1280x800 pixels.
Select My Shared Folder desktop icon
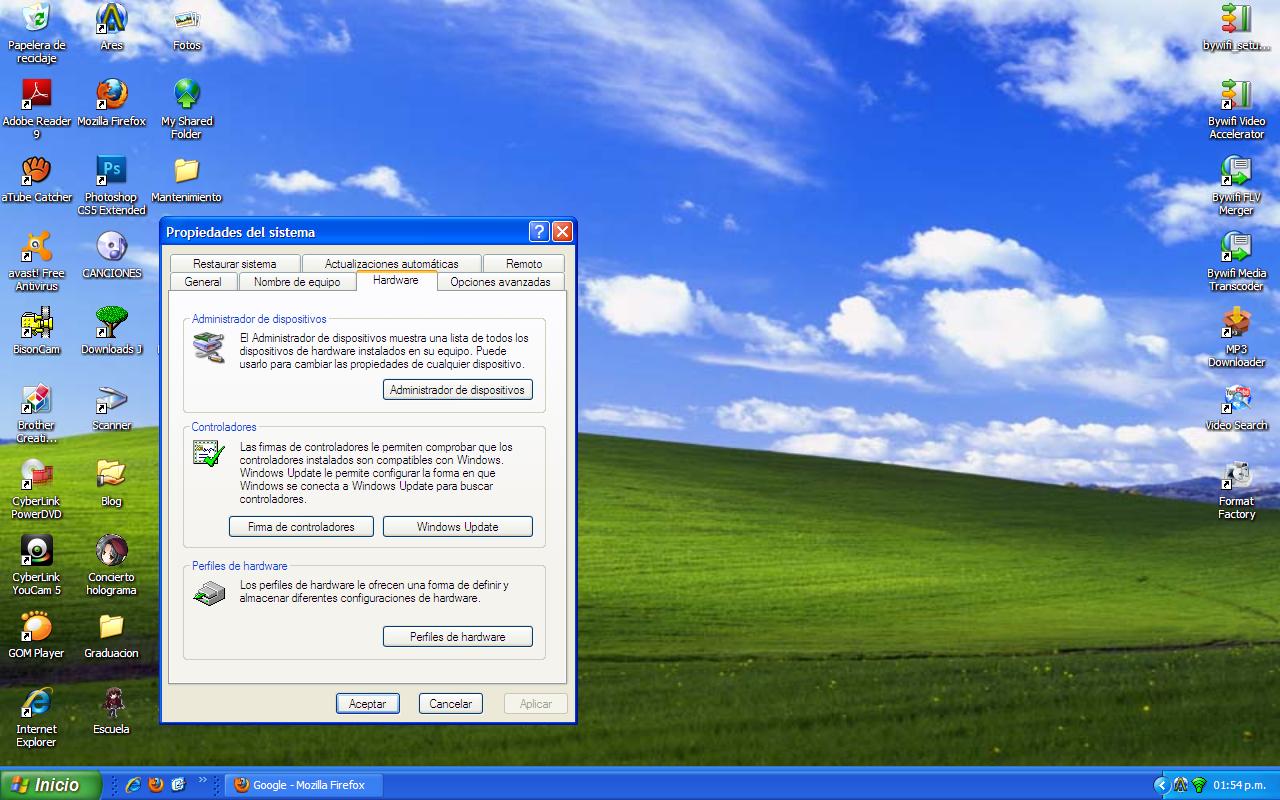186,109
